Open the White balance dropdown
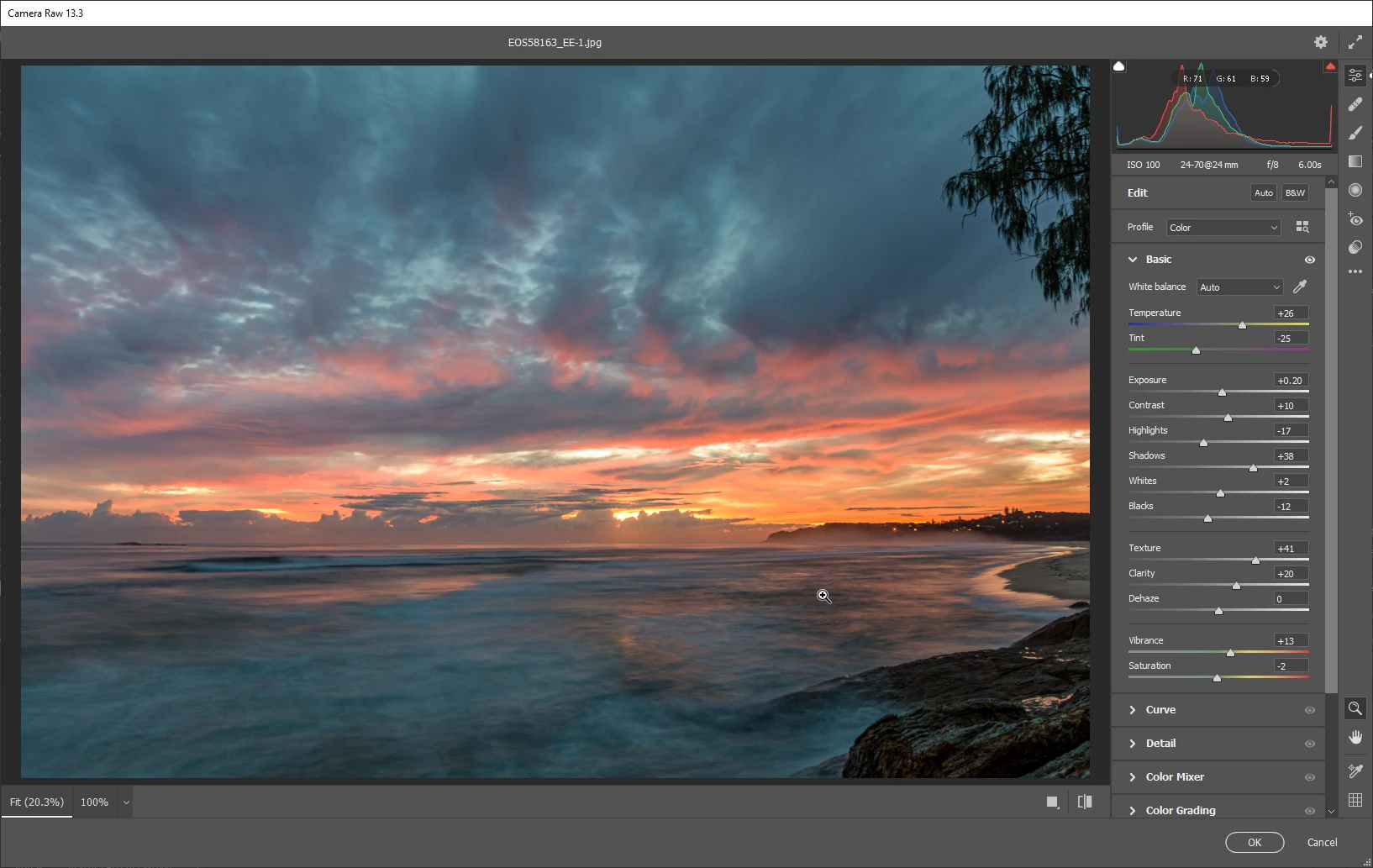Screen dimensions: 1373x868 pos(1240,287)
